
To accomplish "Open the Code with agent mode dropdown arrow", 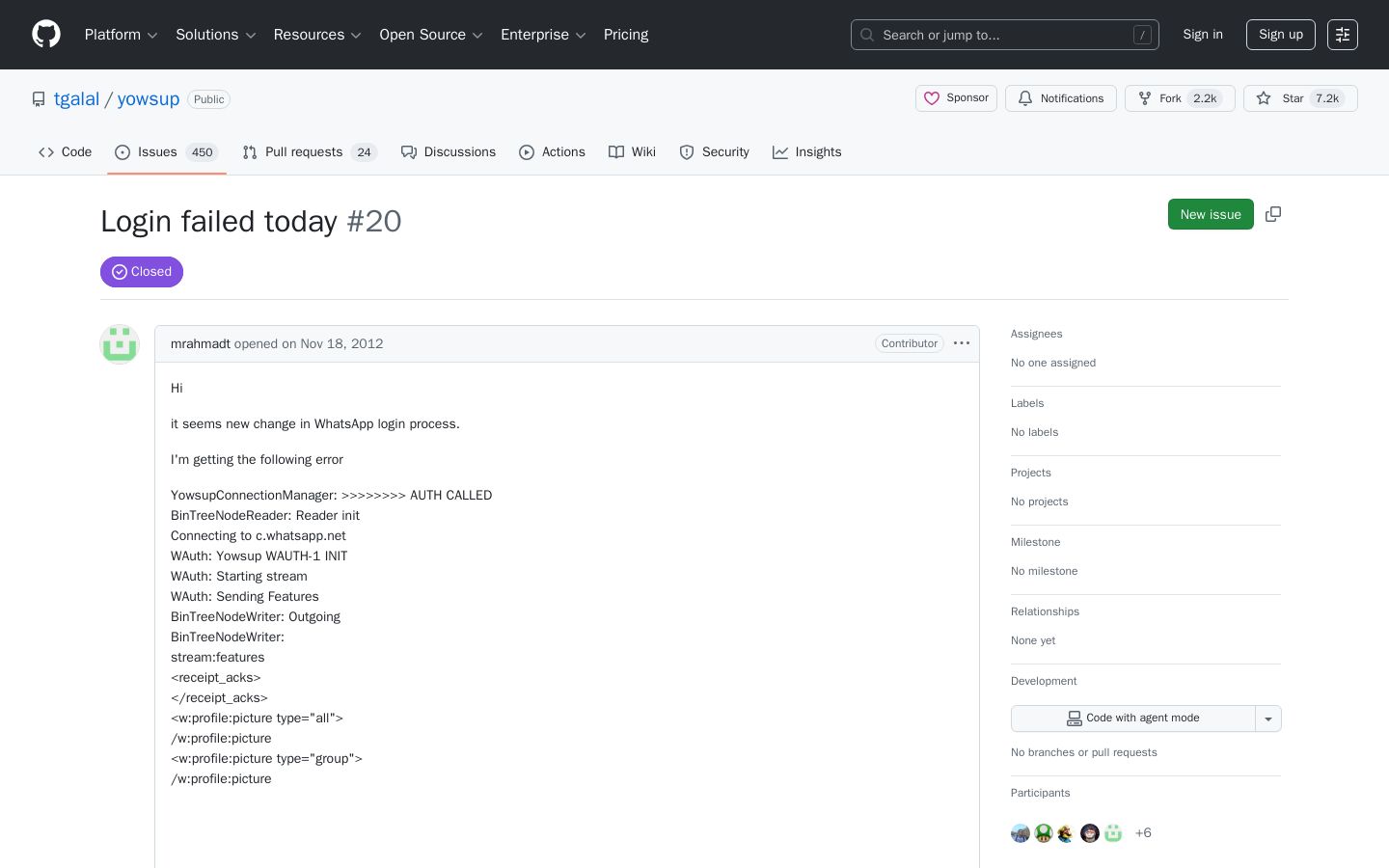I will (1268, 719).
